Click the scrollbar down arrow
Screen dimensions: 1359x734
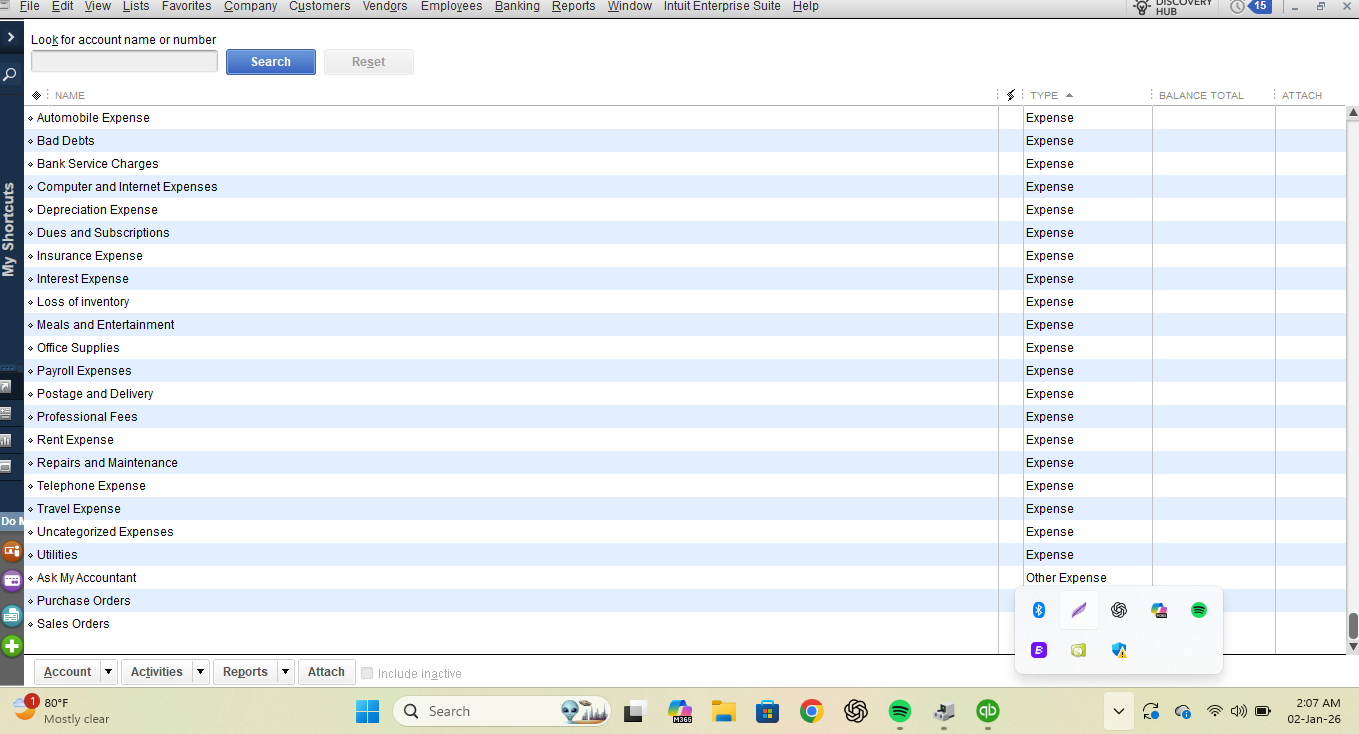point(1353,647)
